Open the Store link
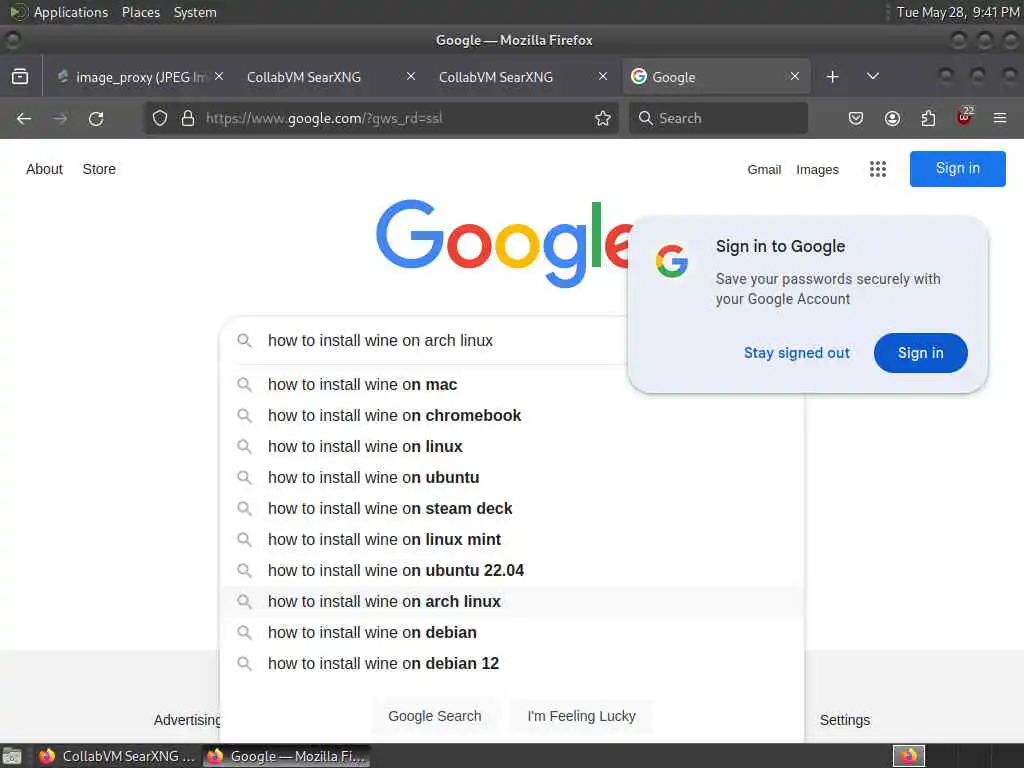 pyautogui.click(x=99, y=169)
